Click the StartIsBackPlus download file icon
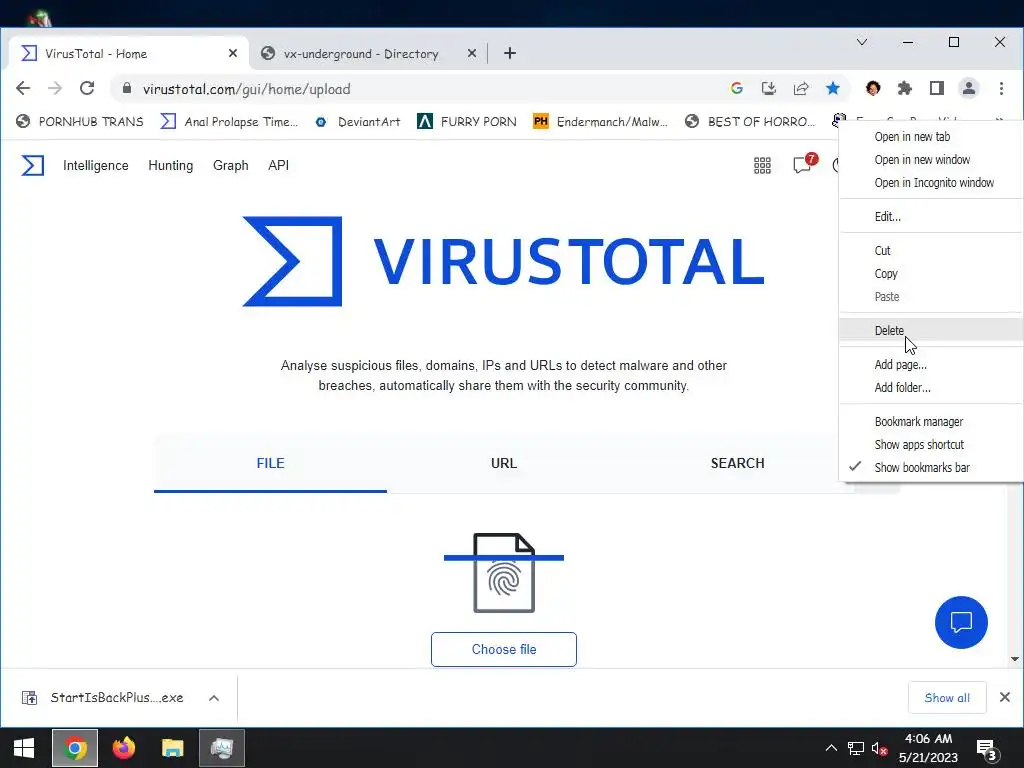Screen dimensions: 1024x768 (29, 697)
